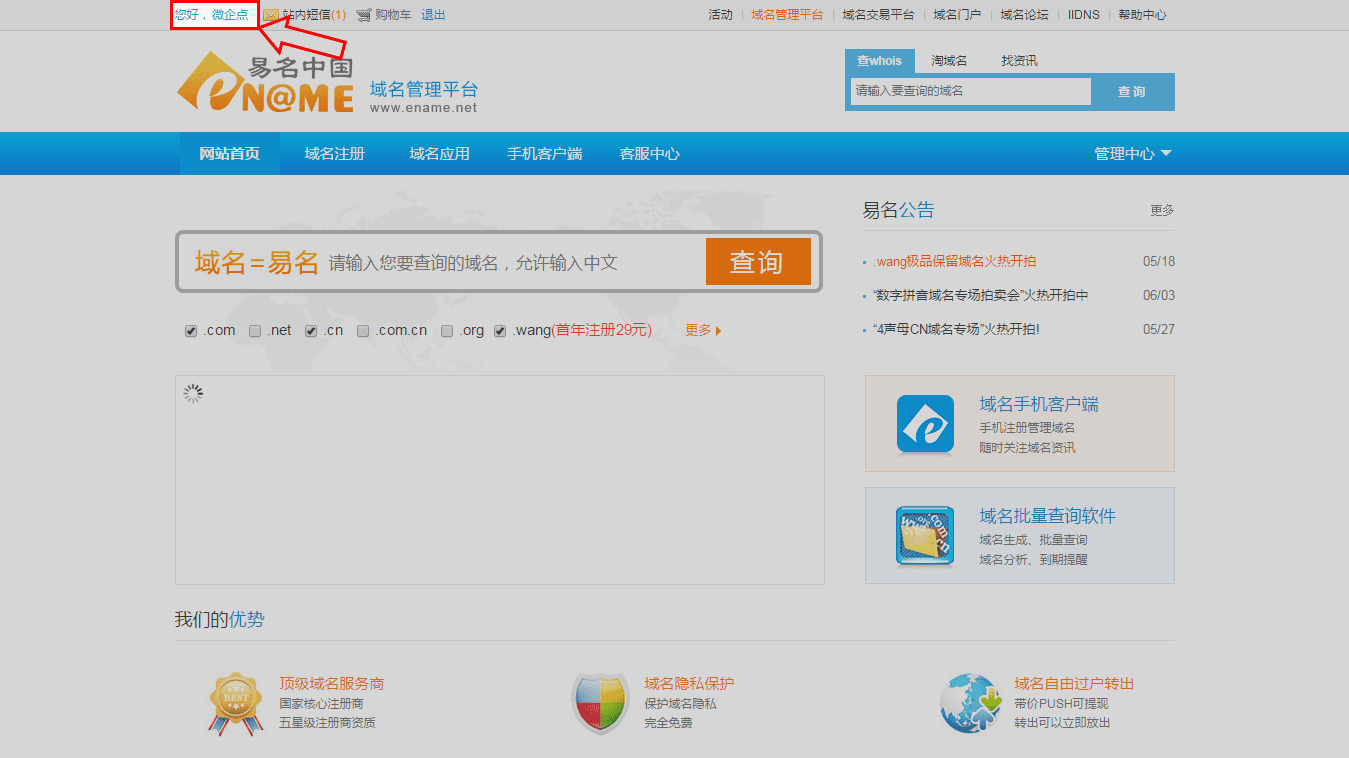Select the 查whois tab
This screenshot has width=1349, height=758.
click(879, 61)
